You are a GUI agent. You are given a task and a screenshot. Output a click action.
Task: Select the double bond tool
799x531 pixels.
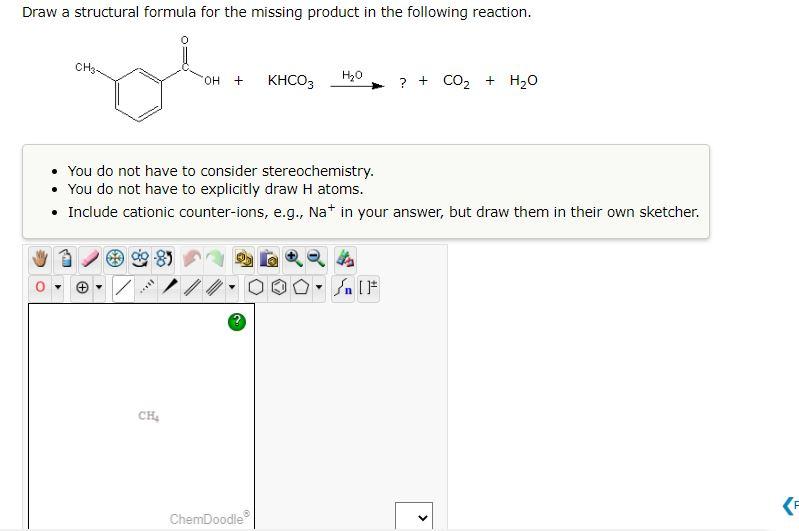pyautogui.click(x=192, y=287)
